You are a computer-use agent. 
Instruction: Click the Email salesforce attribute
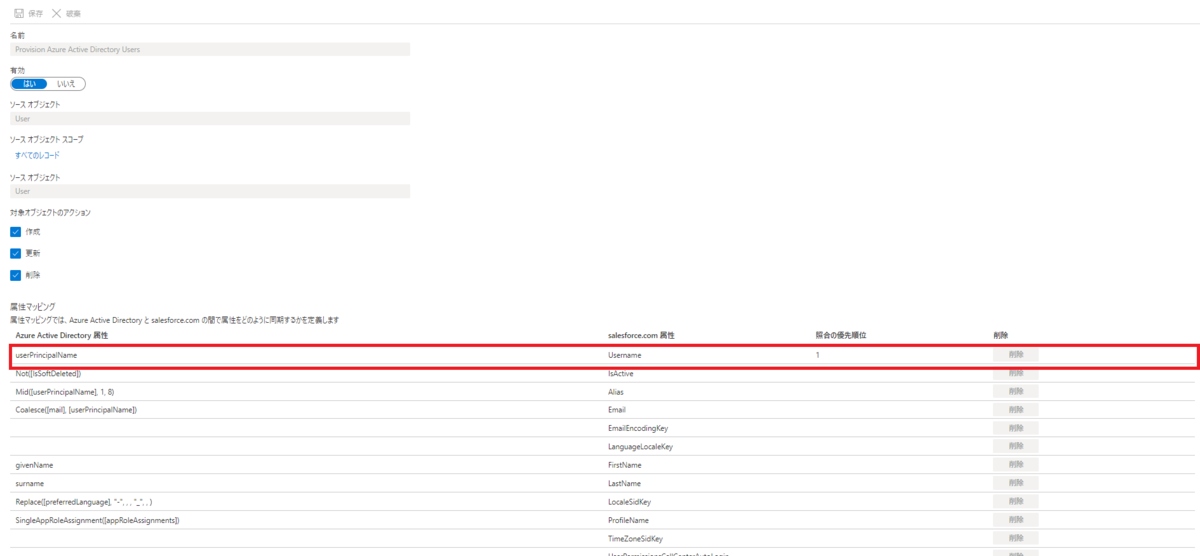pyautogui.click(x=617, y=409)
